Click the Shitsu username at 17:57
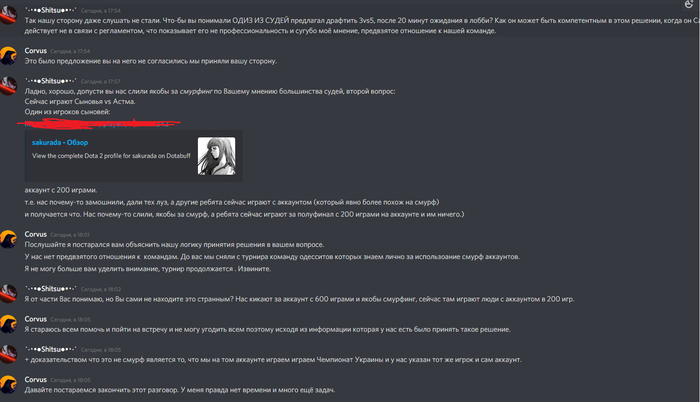This screenshot has width=700, height=402. click(50, 81)
